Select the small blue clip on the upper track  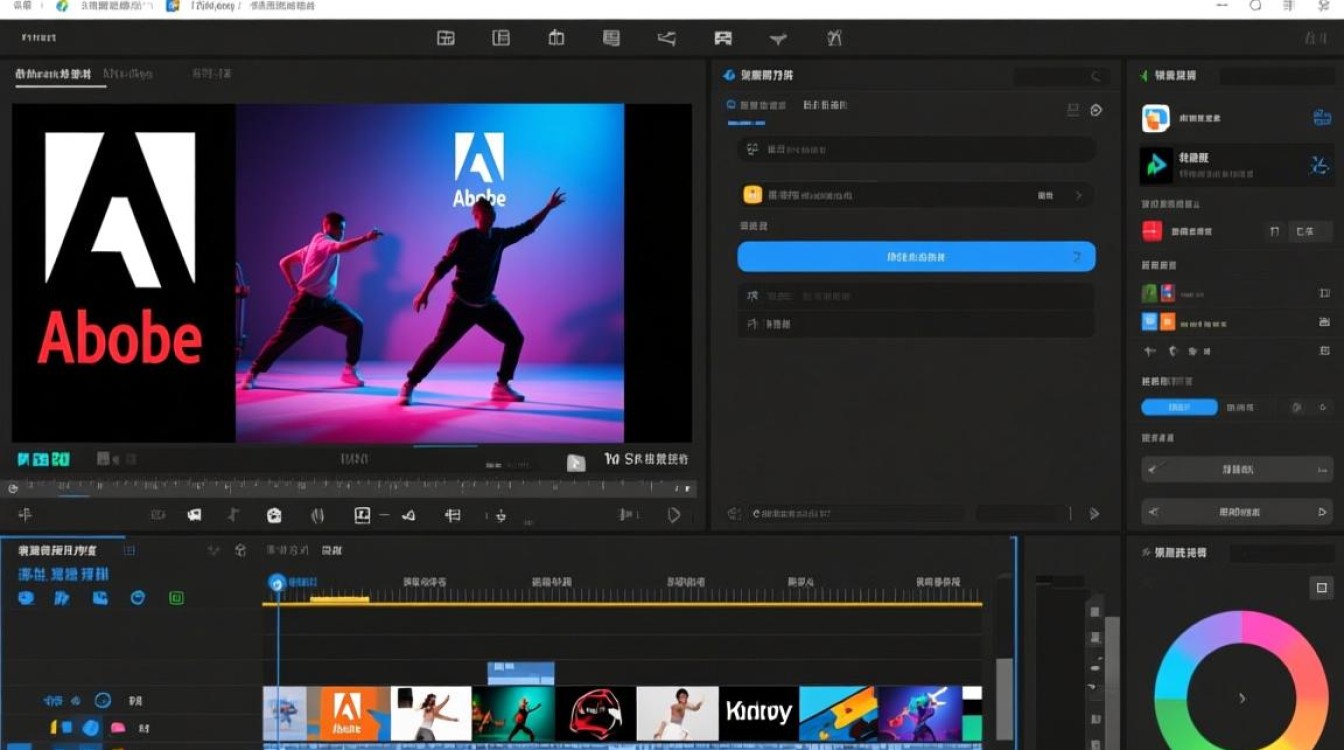click(520, 672)
